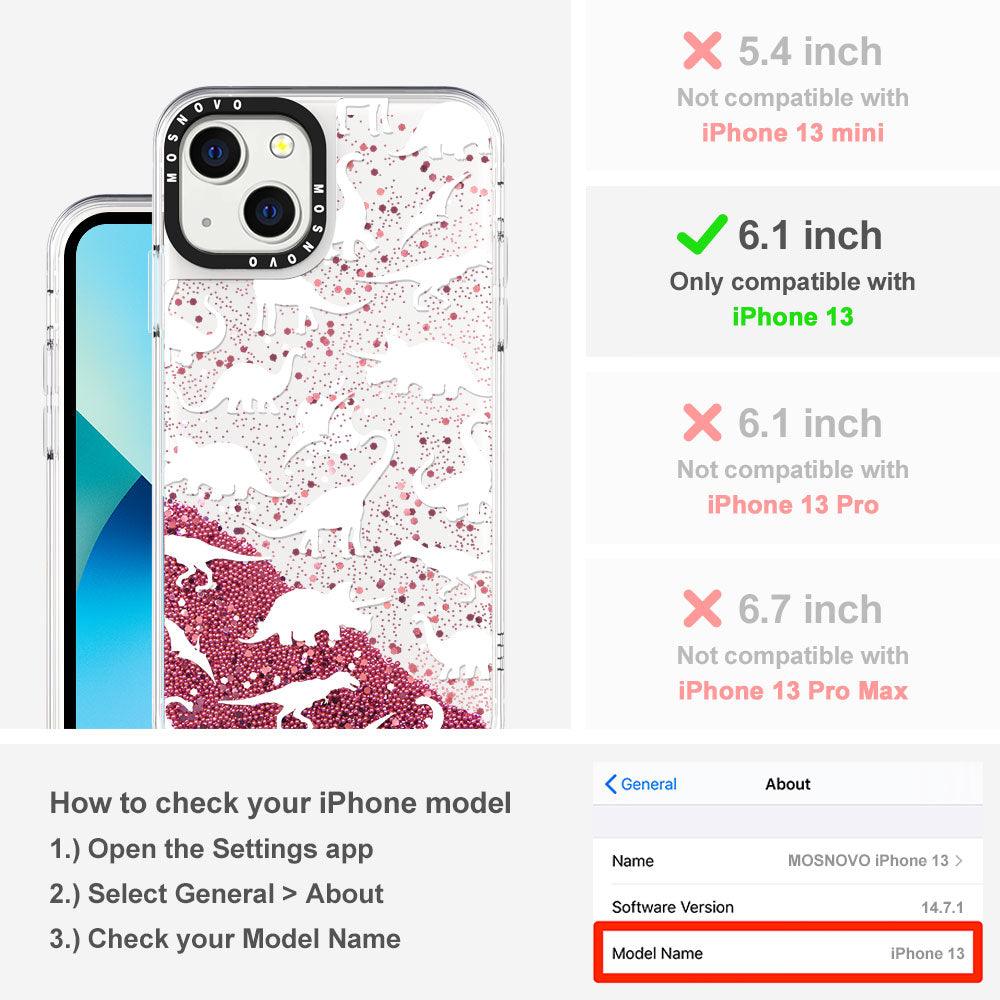Click the red X beside 5.4 inch

point(702,50)
